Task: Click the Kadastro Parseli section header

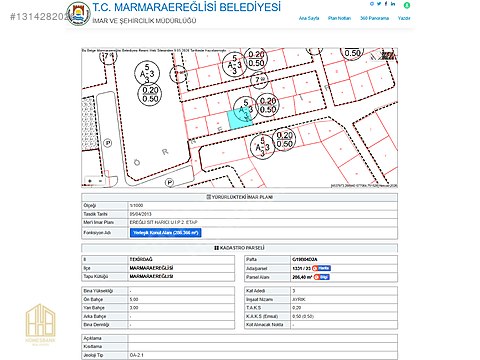Action: point(239,248)
